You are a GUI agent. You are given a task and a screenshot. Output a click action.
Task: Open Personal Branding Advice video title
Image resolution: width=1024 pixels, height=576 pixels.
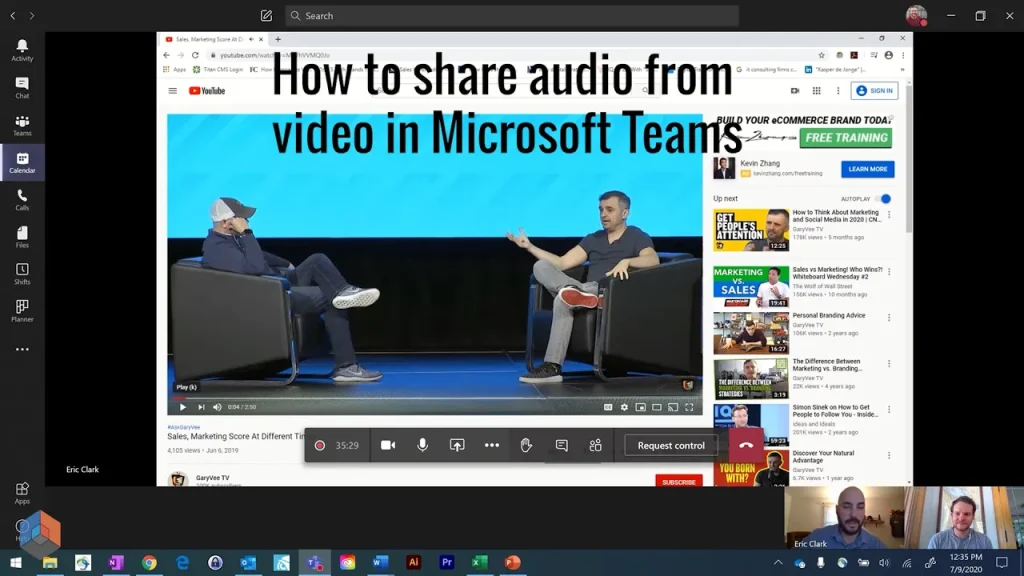click(829, 315)
